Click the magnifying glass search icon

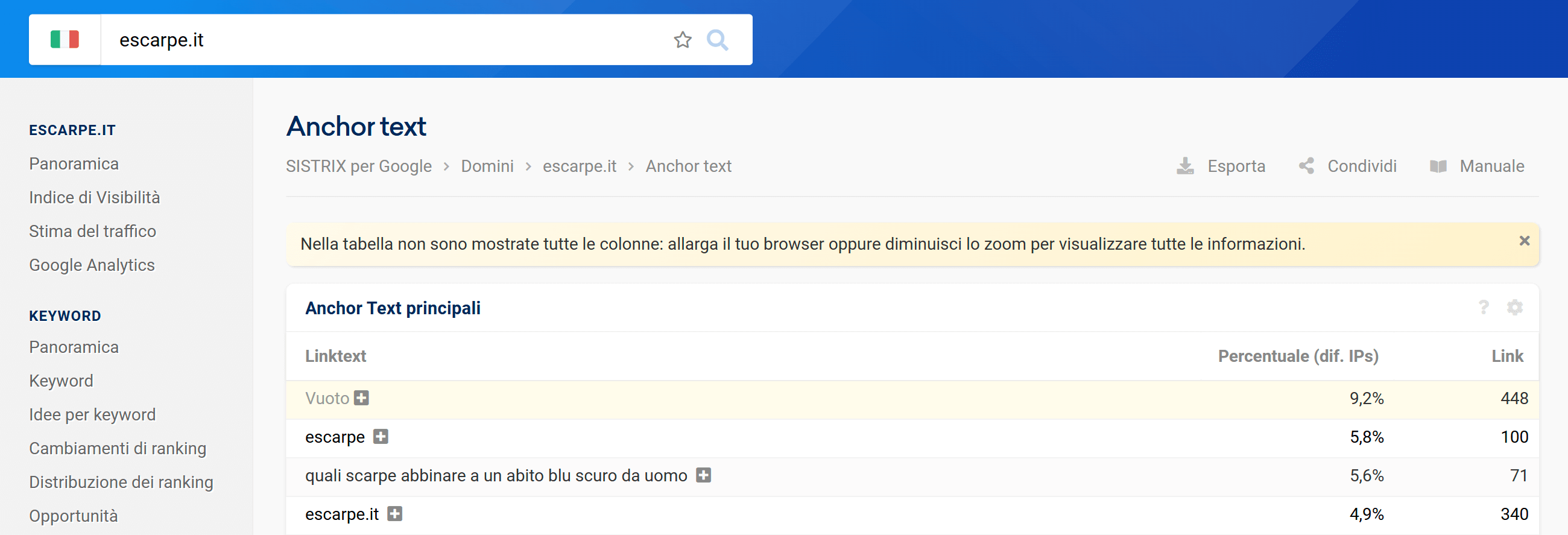click(x=717, y=40)
